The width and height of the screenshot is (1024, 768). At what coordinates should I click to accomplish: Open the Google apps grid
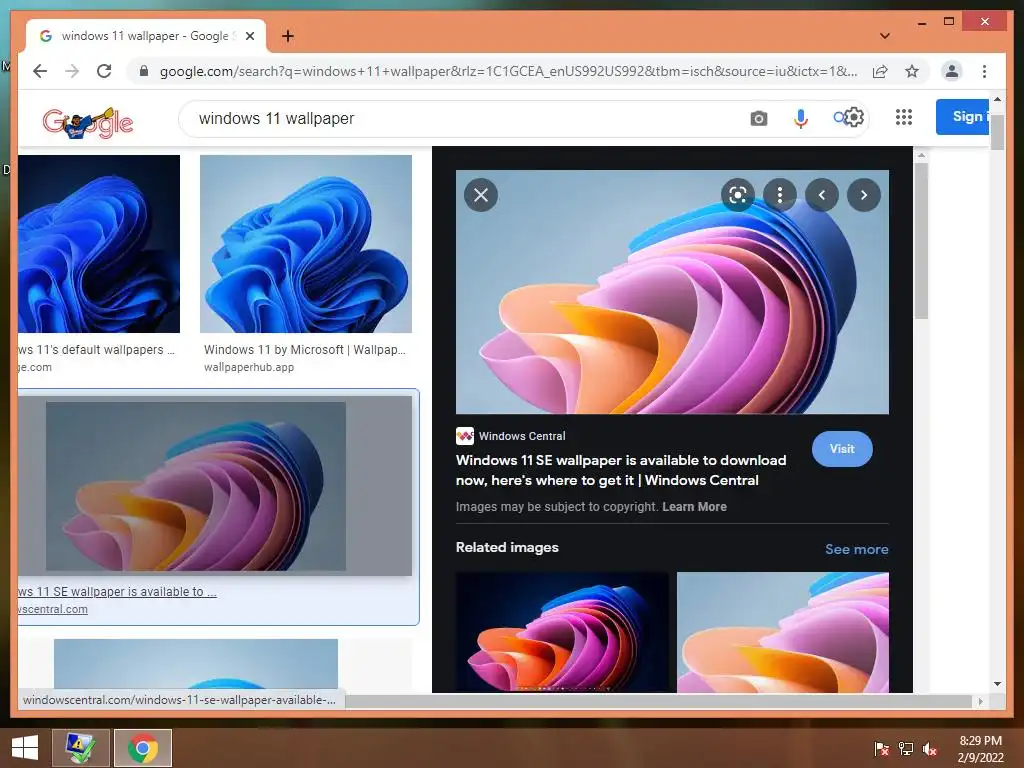(x=903, y=118)
